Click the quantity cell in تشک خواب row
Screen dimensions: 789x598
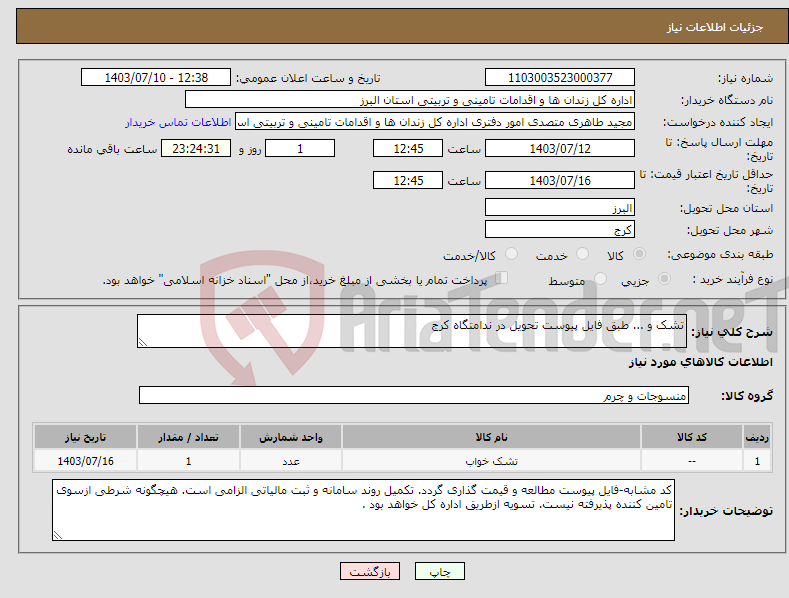click(x=188, y=461)
